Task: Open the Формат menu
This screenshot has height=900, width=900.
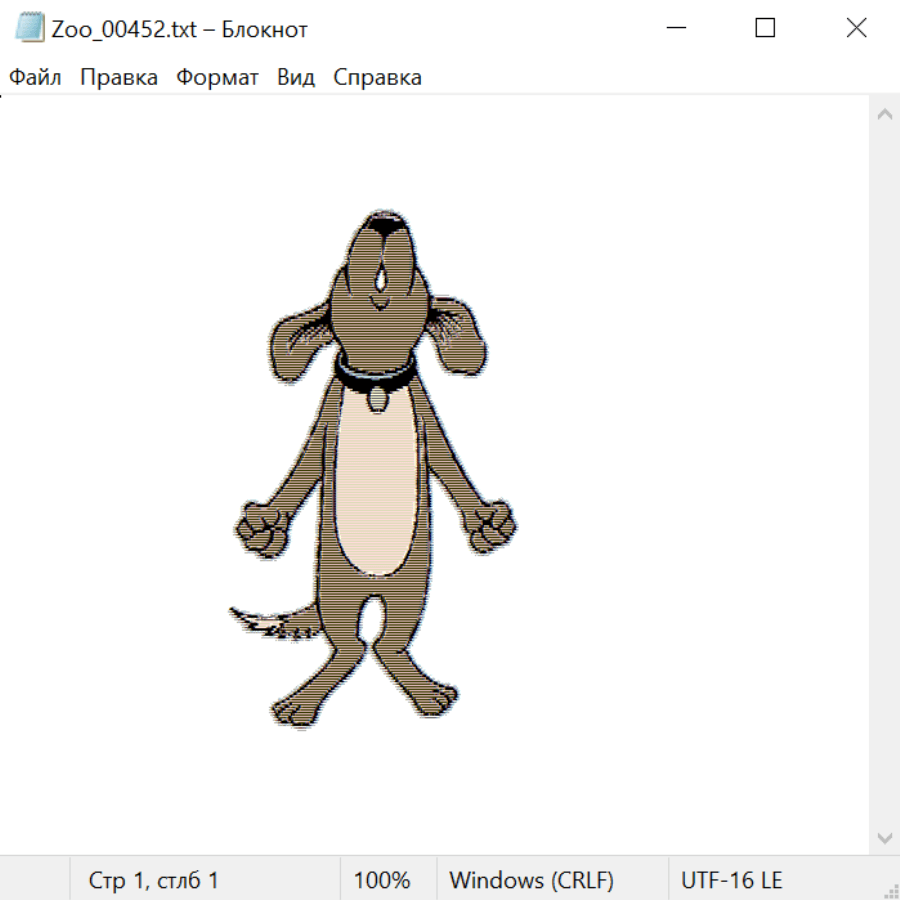Action: [x=217, y=78]
